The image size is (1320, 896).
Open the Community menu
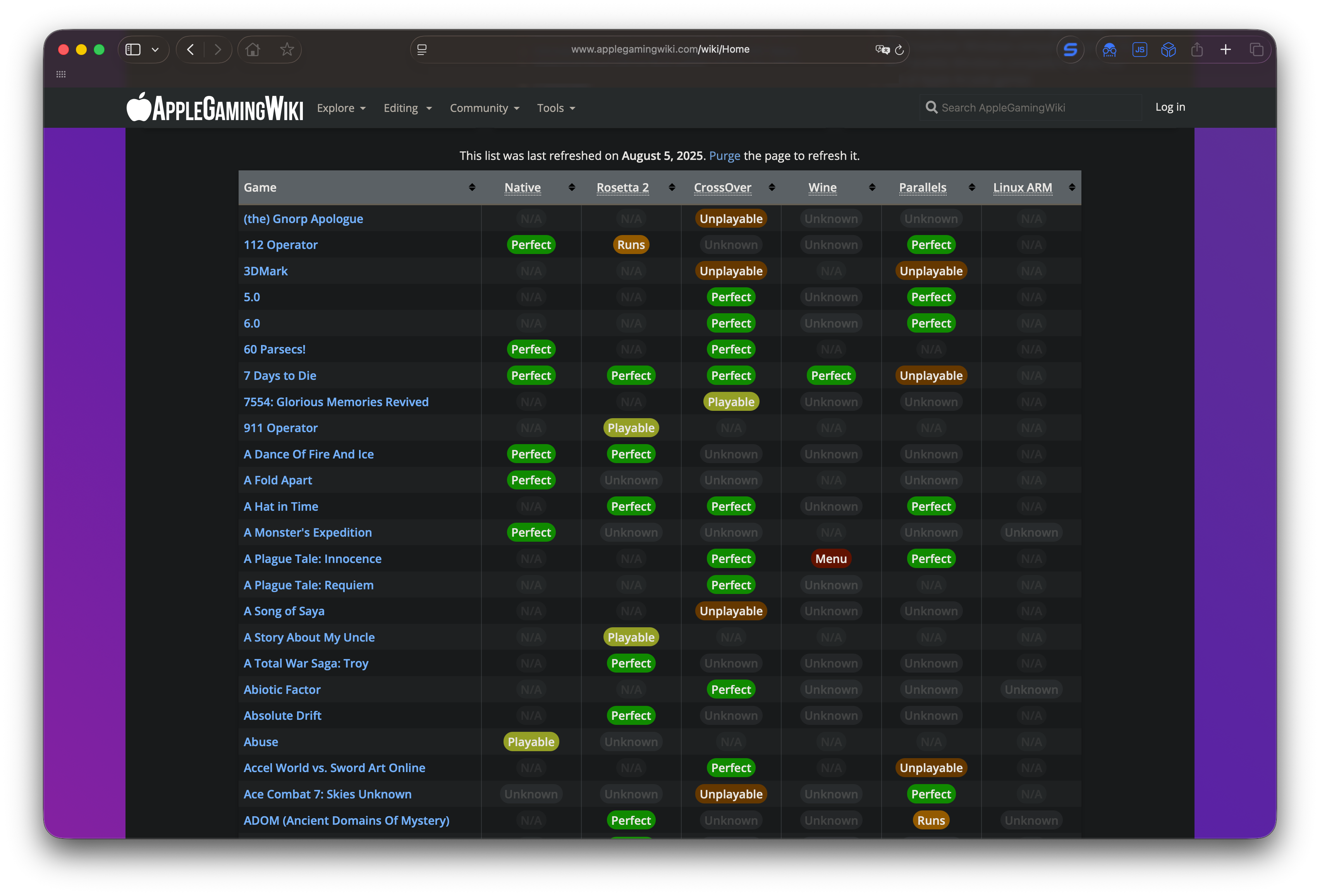[485, 108]
